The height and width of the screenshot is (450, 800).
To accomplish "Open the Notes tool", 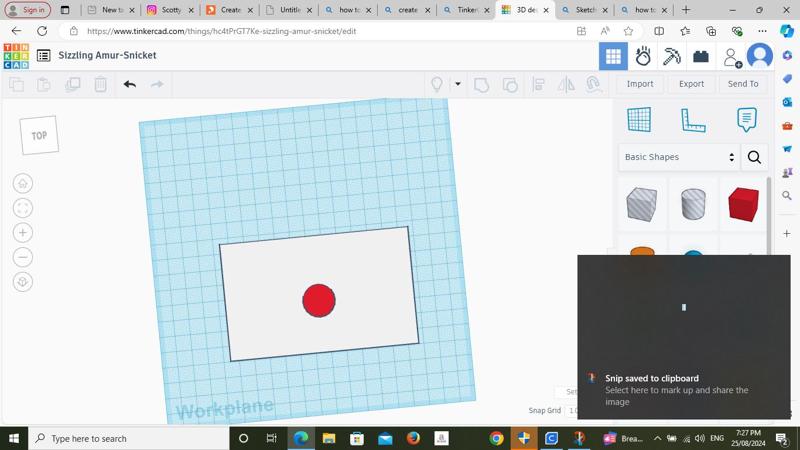I will point(746,119).
